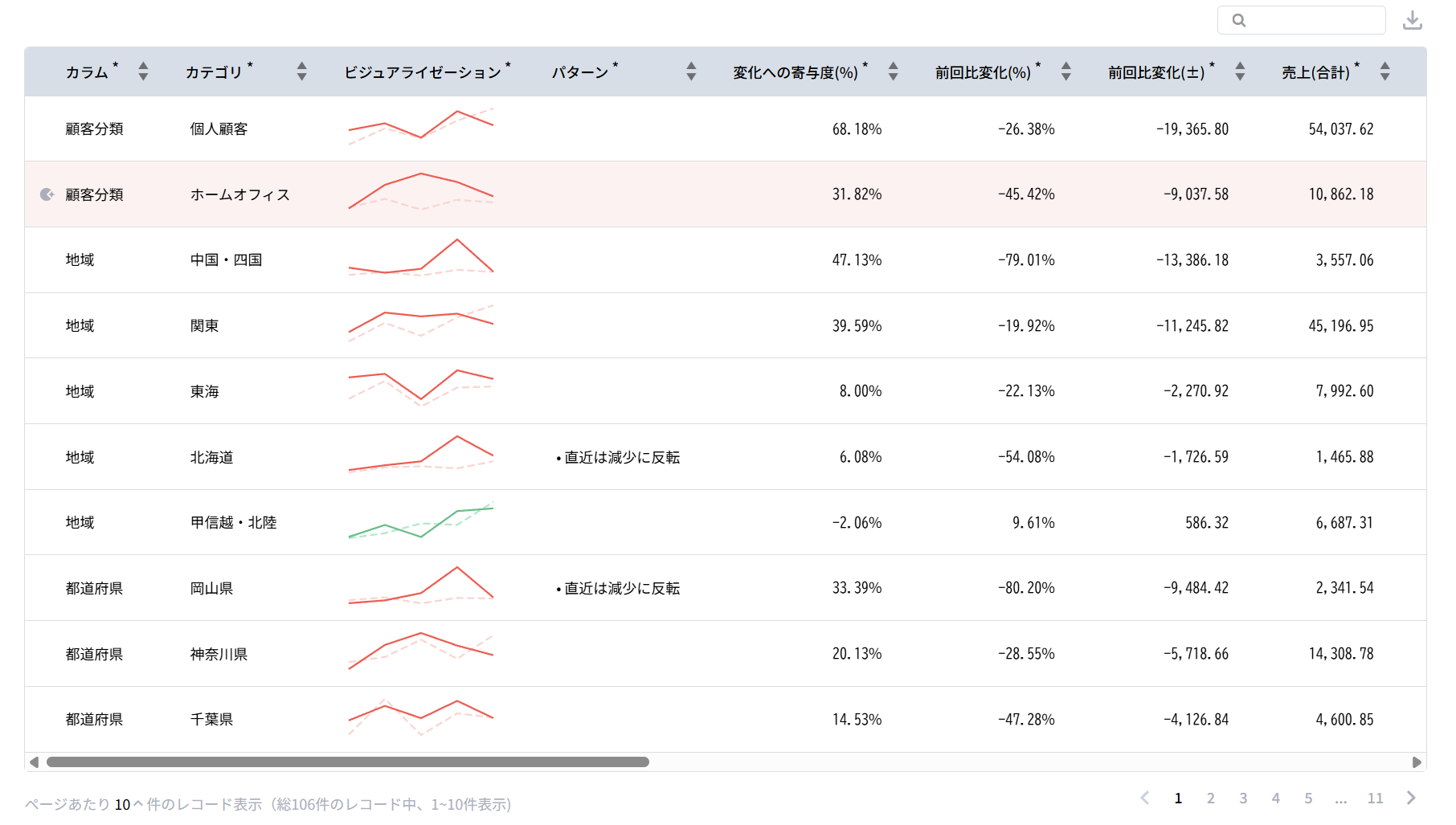
Task: Jump to last page 11
Action: coord(1375,798)
